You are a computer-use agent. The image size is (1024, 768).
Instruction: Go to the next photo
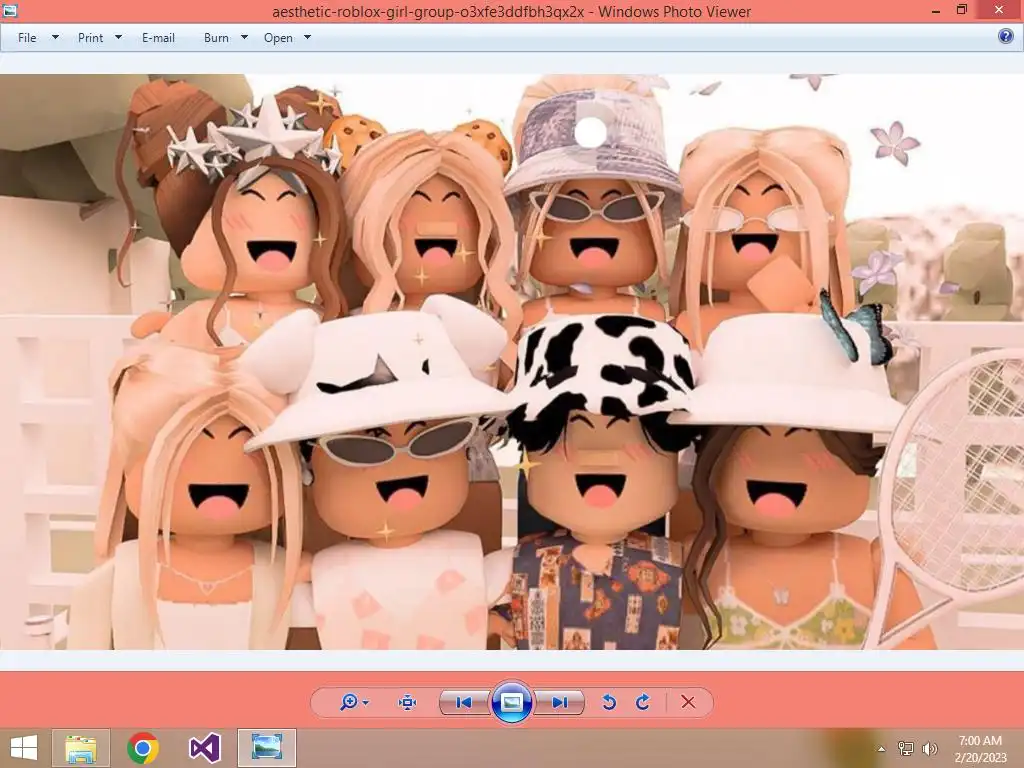tap(559, 703)
